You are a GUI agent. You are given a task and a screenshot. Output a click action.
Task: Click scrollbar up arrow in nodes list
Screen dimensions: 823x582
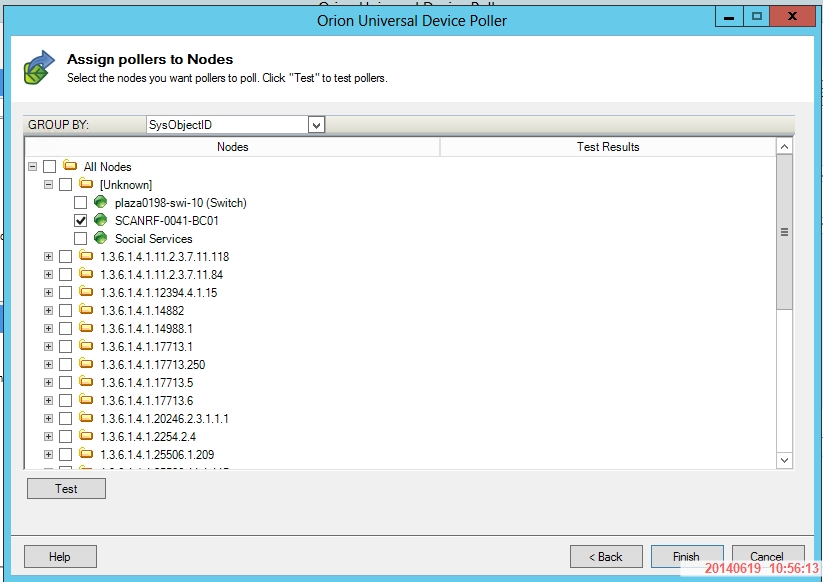[x=784, y=146]
